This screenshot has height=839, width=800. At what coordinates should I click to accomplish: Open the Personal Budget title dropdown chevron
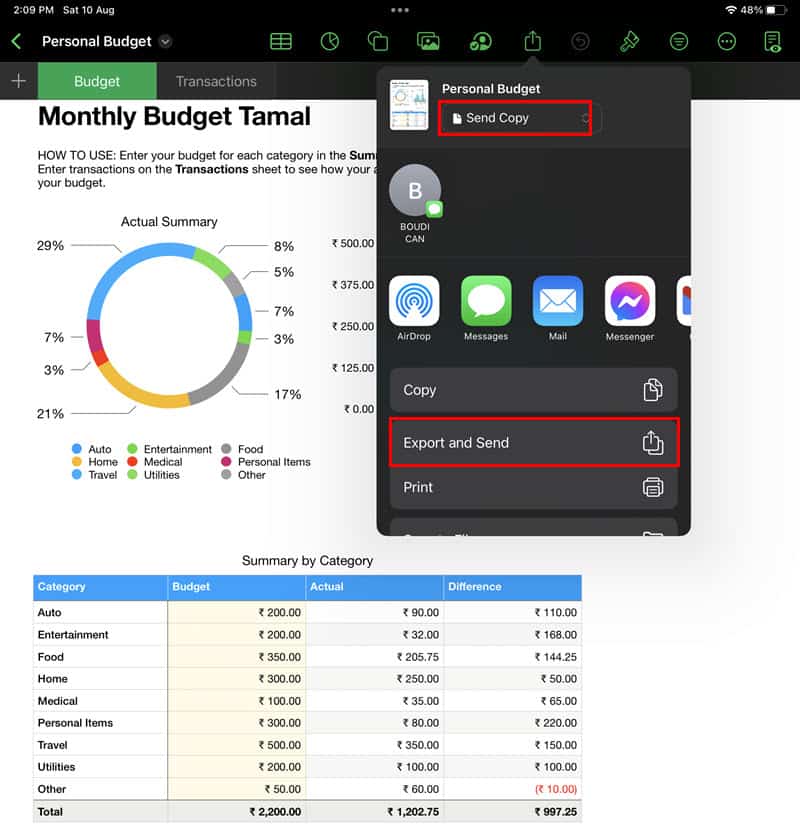[x=166, y=42]
